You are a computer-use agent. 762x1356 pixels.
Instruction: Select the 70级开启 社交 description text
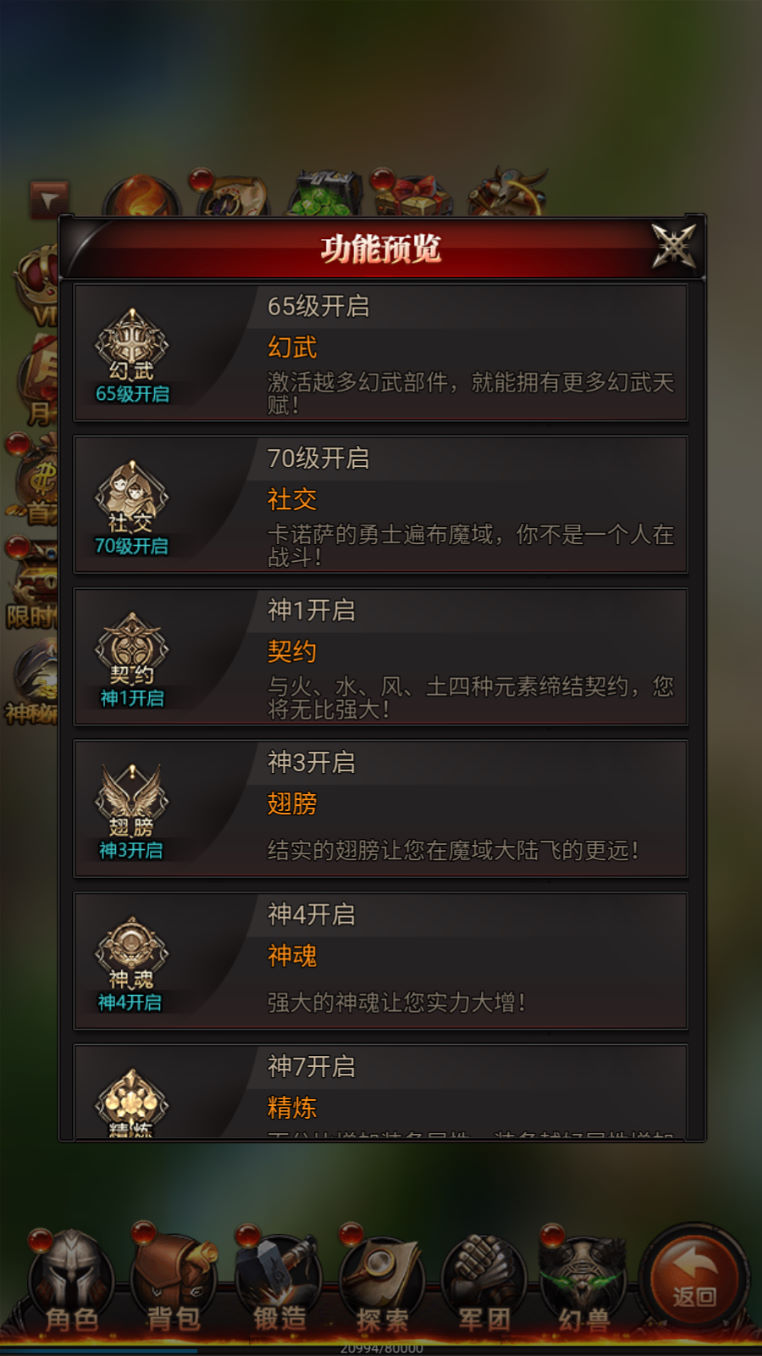point(470,545)
